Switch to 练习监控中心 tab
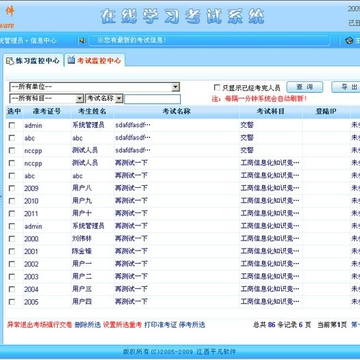The image size is (360, 360). click(33, 60)
